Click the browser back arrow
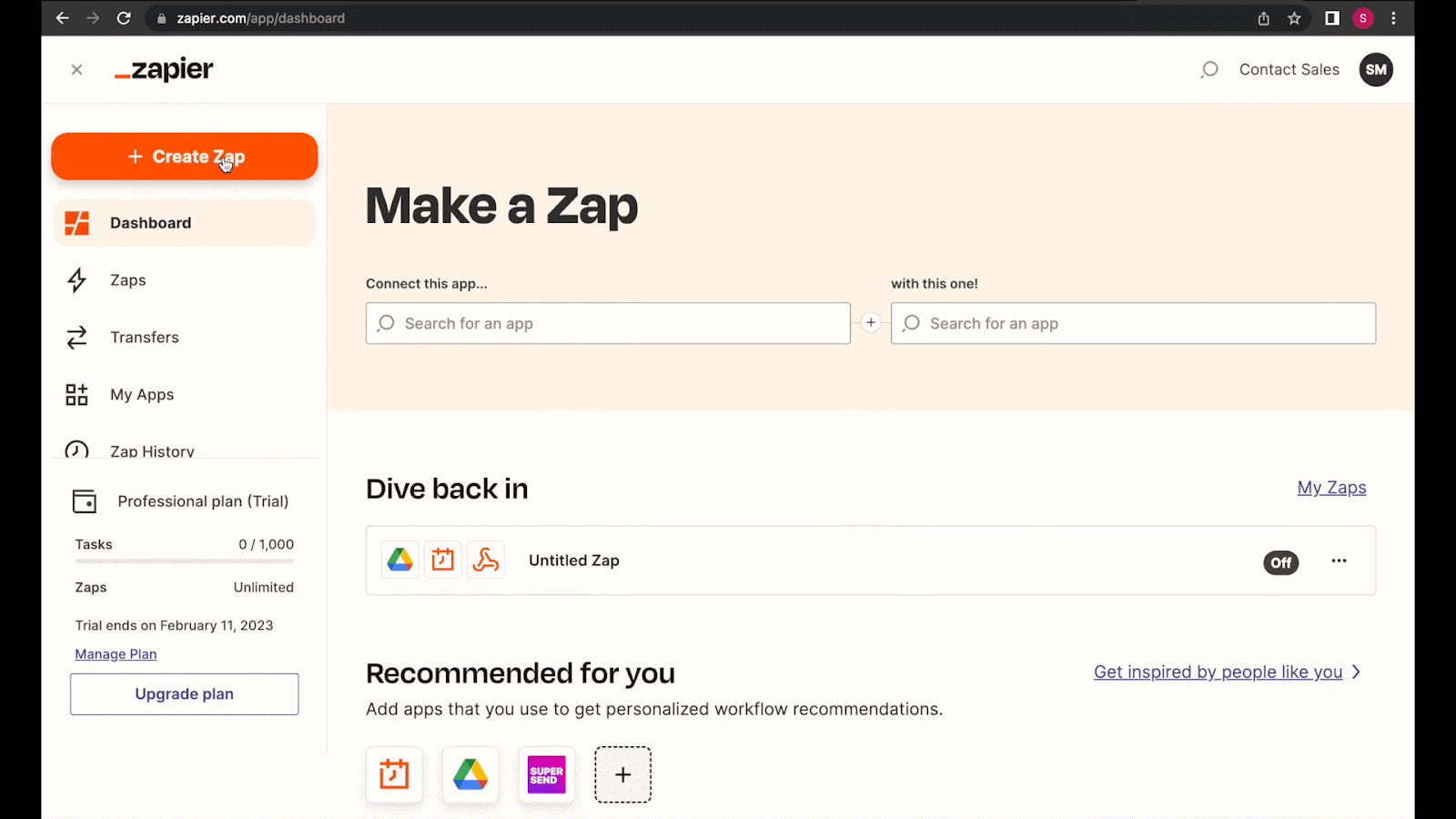 62,18
